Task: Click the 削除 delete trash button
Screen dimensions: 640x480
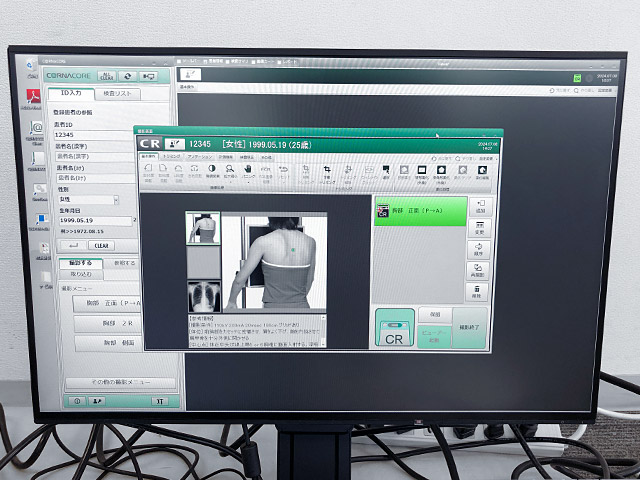Action: (x=476, y=292)
